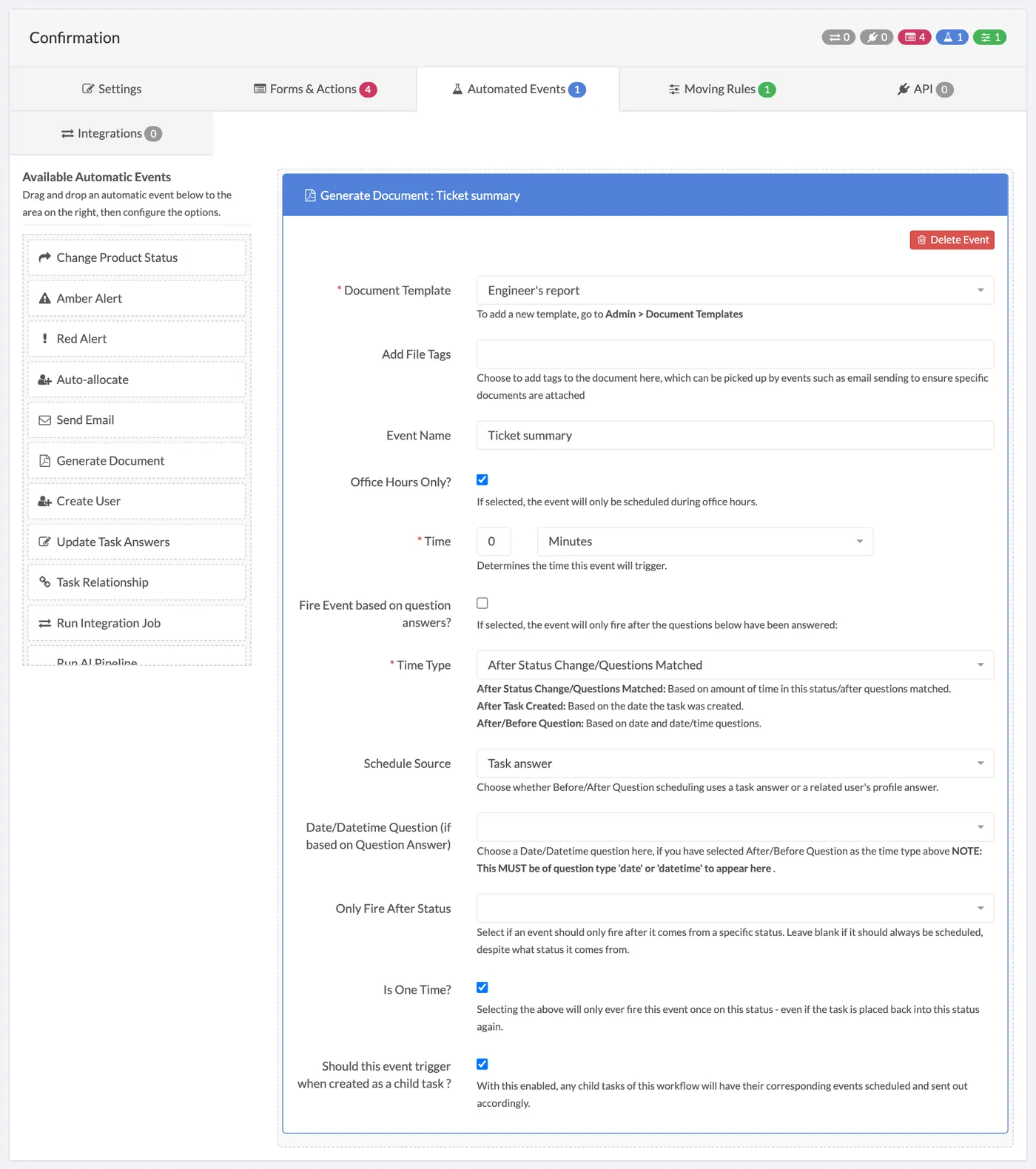Click the grey integrations count badge in header
Viewport: 1036px width, 1169px height.
pyautogui.click(x=838, y=37)
